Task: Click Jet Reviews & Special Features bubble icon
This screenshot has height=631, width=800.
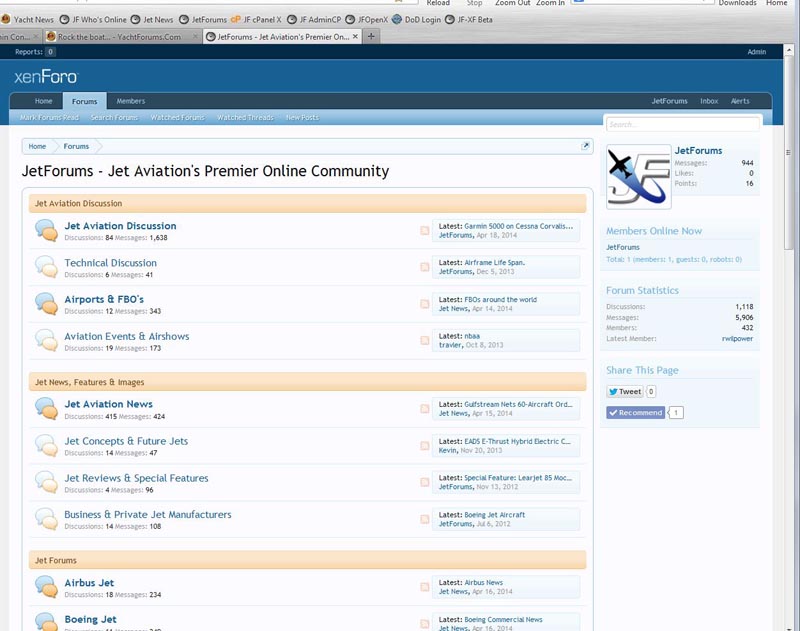Action: point(46,483)
